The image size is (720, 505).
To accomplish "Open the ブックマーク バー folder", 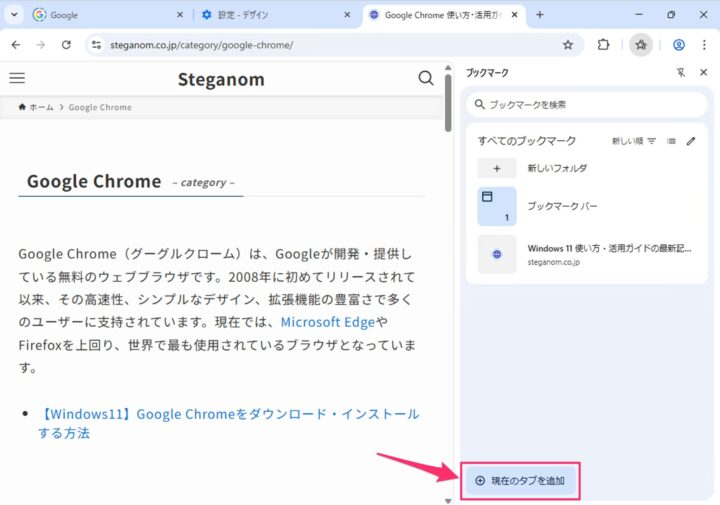I will [561, 206].
